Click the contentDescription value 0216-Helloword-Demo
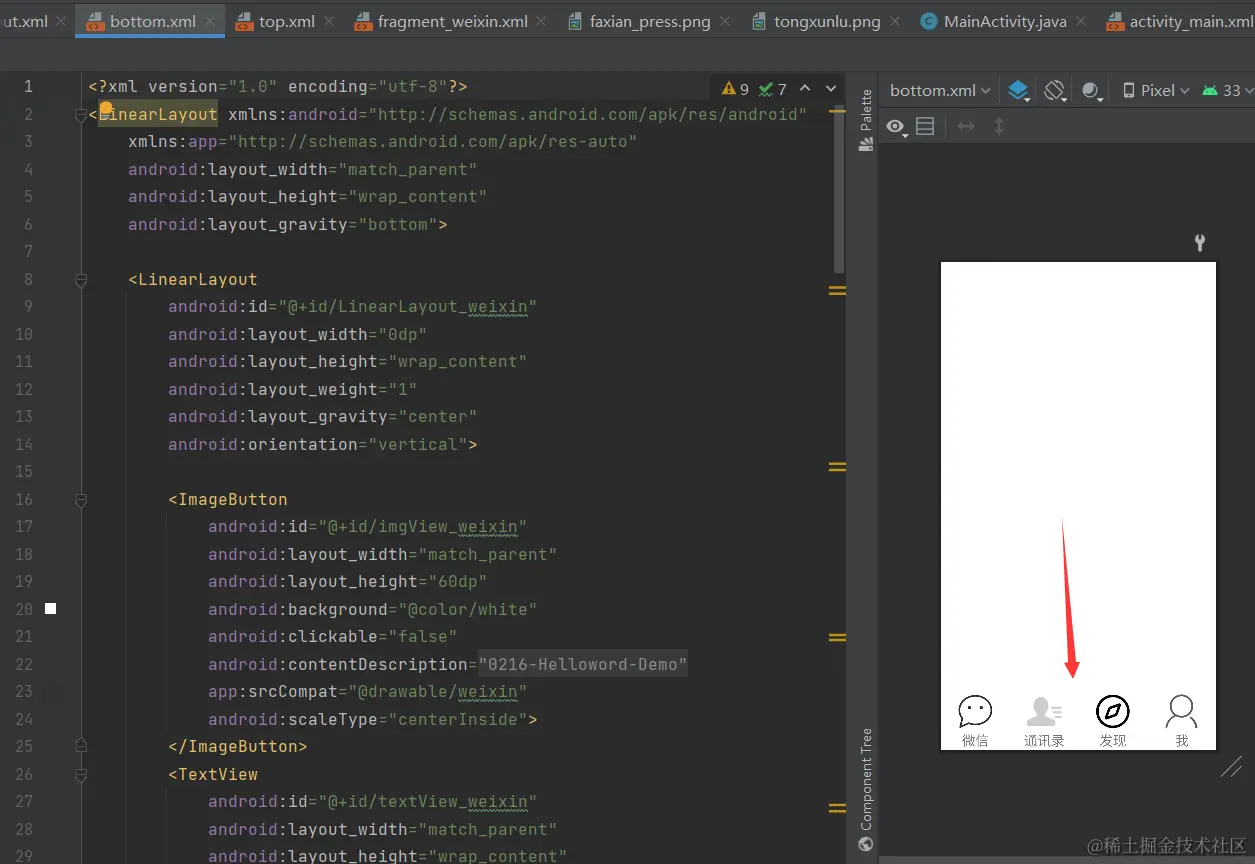The width and height of the screenshot is (1255, 864). [583, 664]
